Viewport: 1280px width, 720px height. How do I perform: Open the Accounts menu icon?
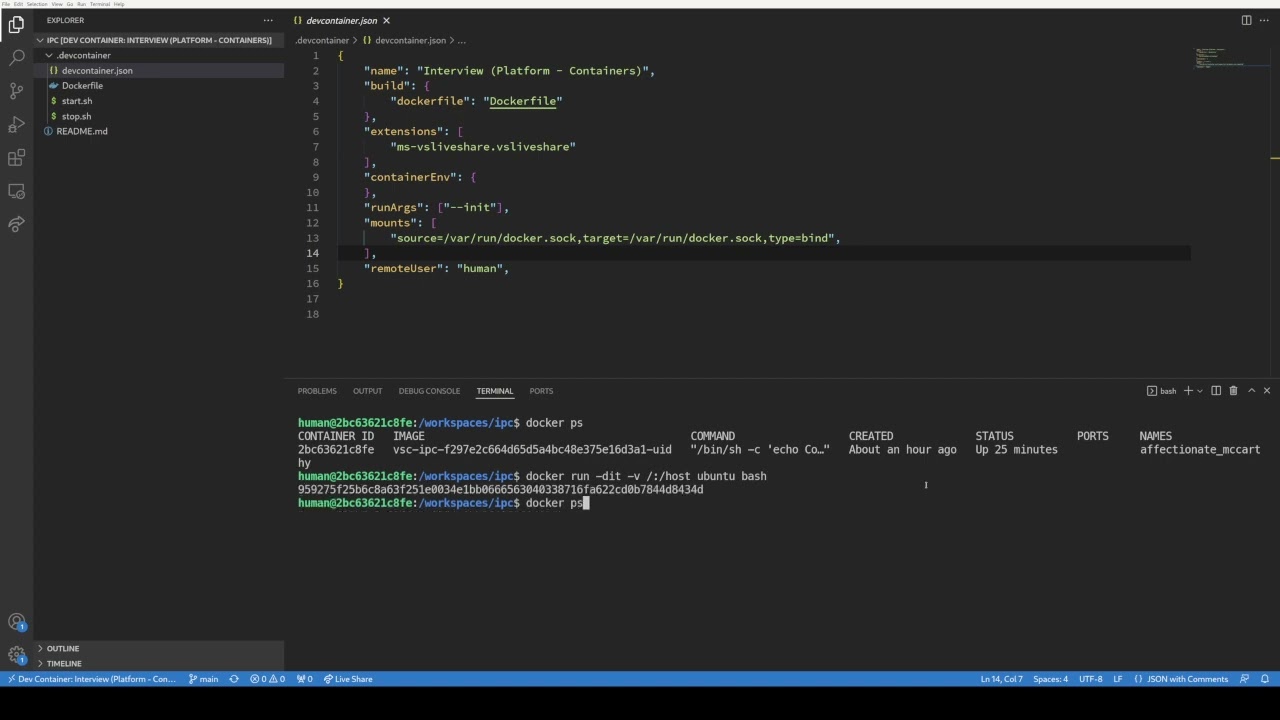point(16,622)
